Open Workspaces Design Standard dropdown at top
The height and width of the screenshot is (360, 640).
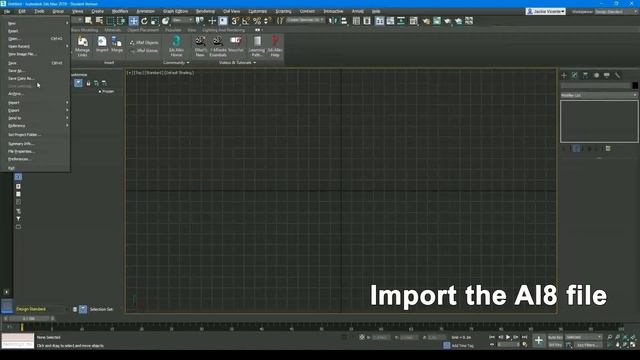click(616, 12)
